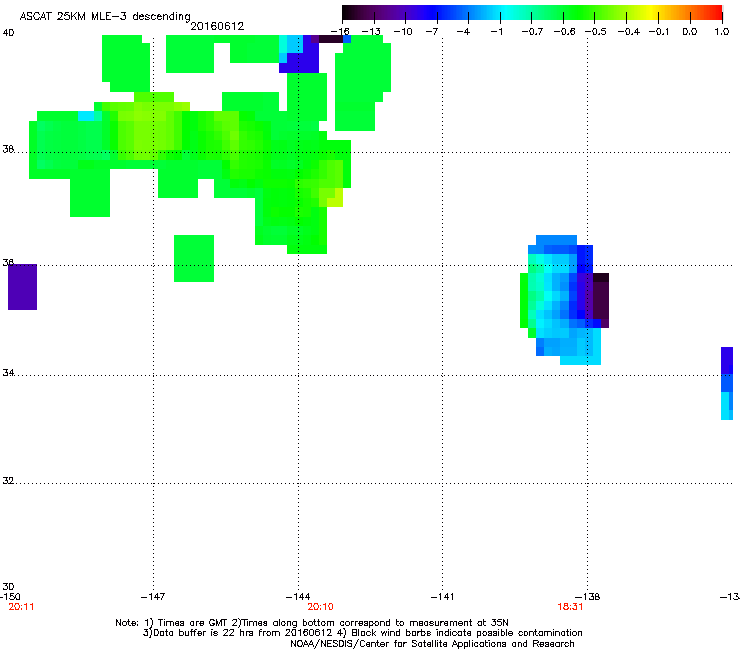
Task: Click the longitude label -147
Action: (153, 597)
